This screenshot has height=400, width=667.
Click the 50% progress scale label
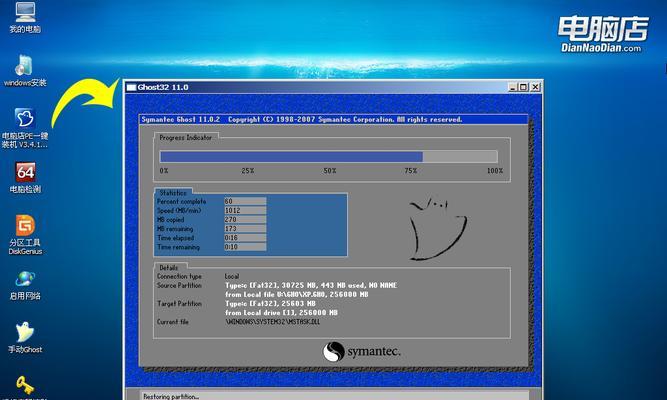(x=330, y=171)
